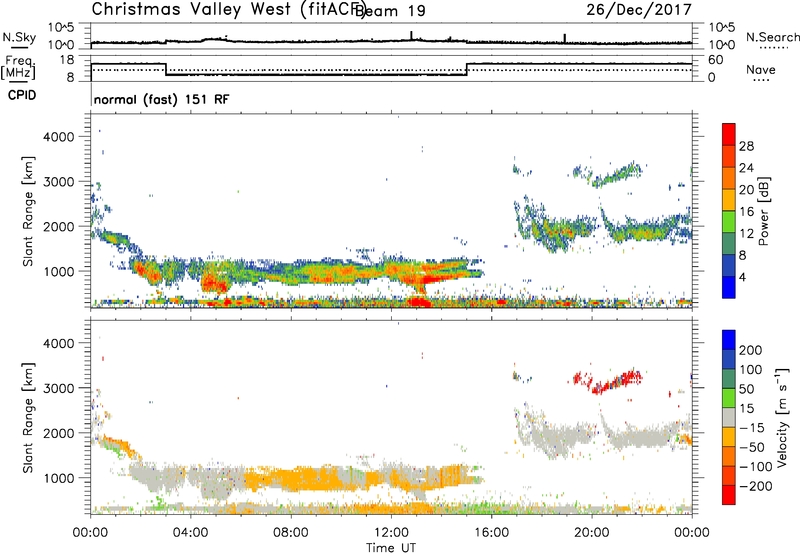This screenshot has width=800, height=554.
Task: Click the 'Christmas Valley West (fitACF)' title
Action: [228, 10]
